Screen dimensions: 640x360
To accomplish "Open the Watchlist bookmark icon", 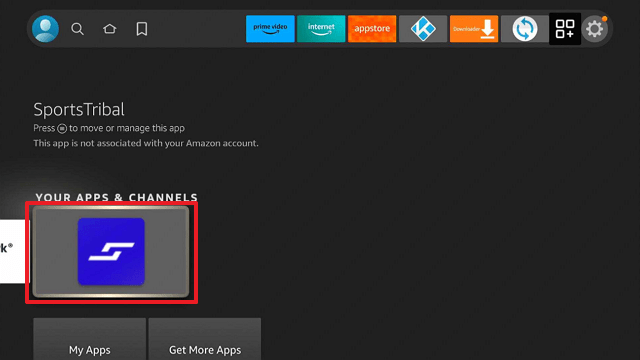I will (x=142, y=29).
